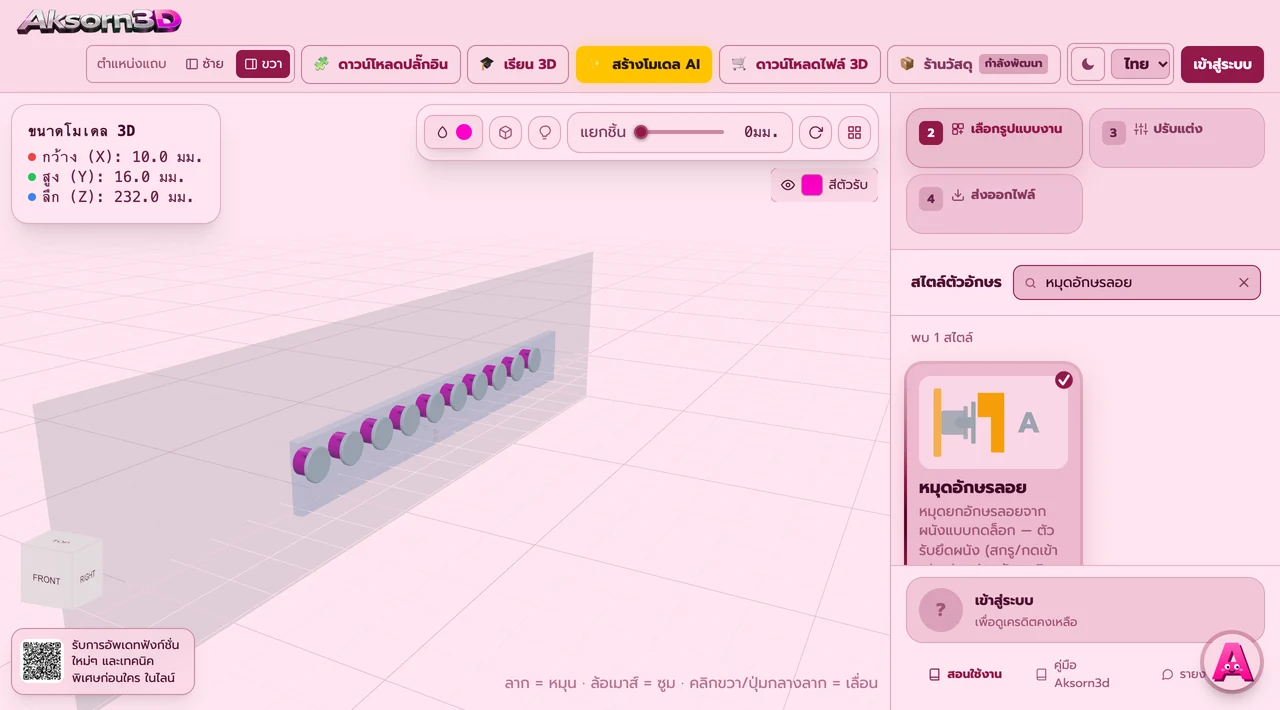
Task: Click the เข้าสู่ระบบ credit card panel
Action: tap(1085, 610)
